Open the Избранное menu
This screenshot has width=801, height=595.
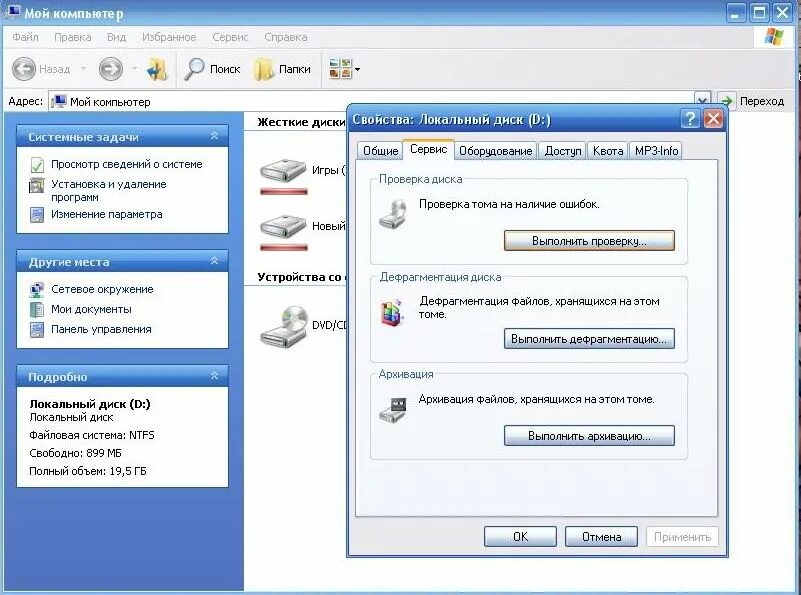[169, 37]
